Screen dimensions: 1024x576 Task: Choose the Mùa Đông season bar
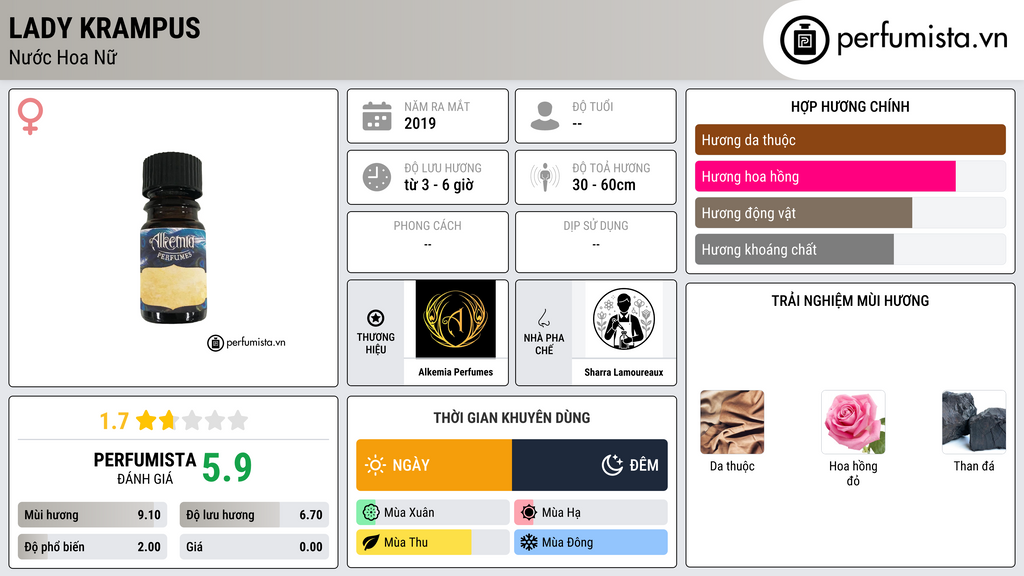(x=591, y=542)
